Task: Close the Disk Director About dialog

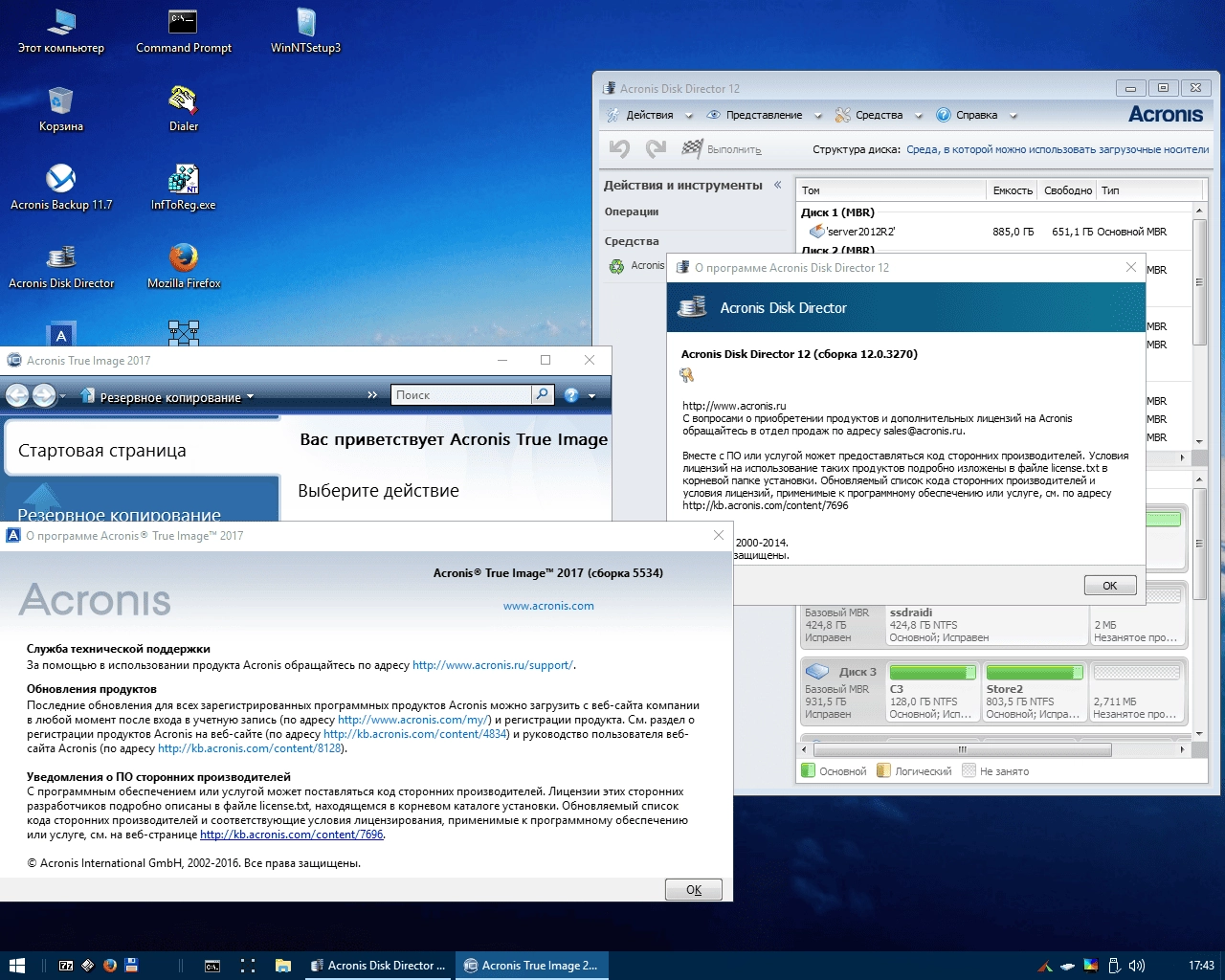Action: (x=1131, y=268)
